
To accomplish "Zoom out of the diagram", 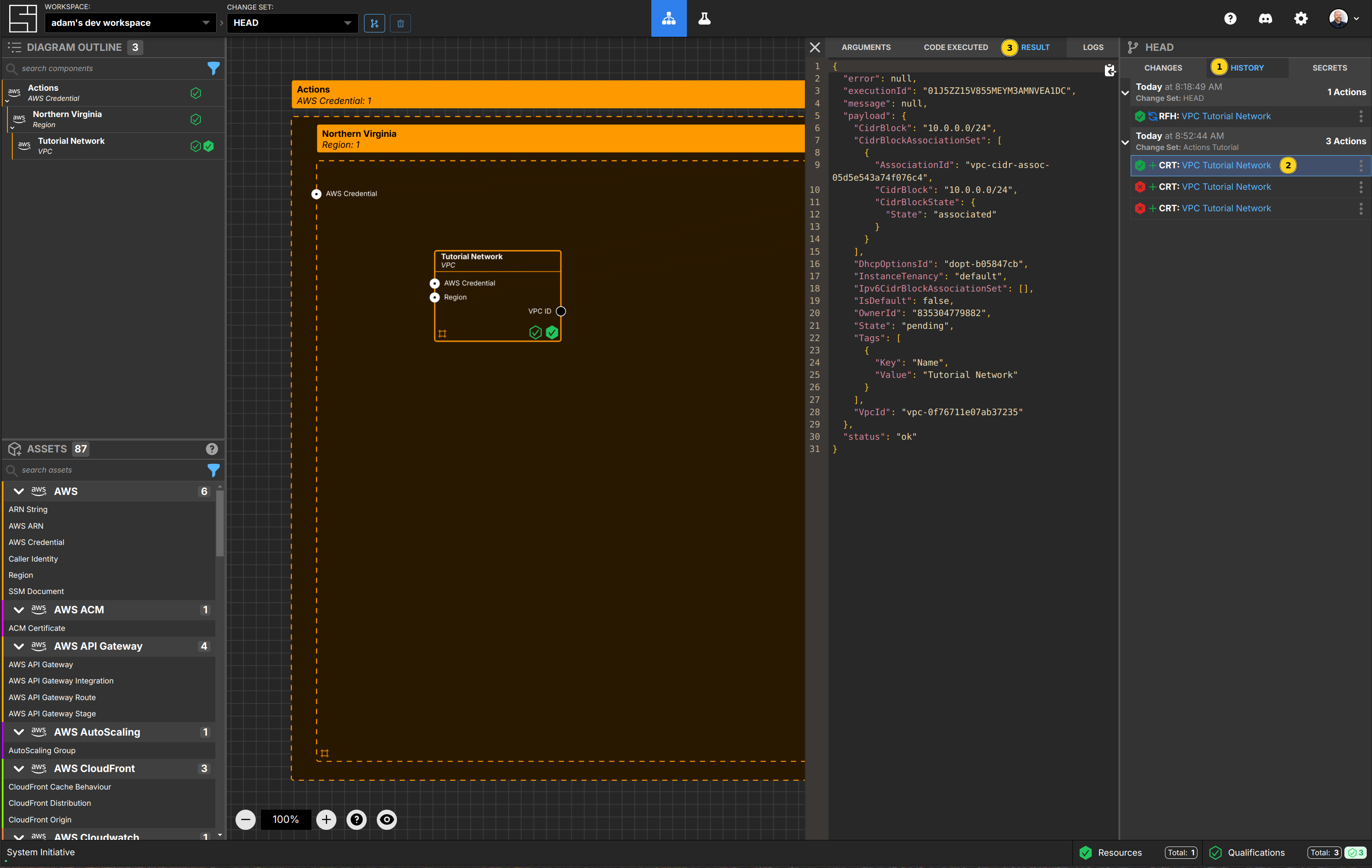I will tap(246, 820).
